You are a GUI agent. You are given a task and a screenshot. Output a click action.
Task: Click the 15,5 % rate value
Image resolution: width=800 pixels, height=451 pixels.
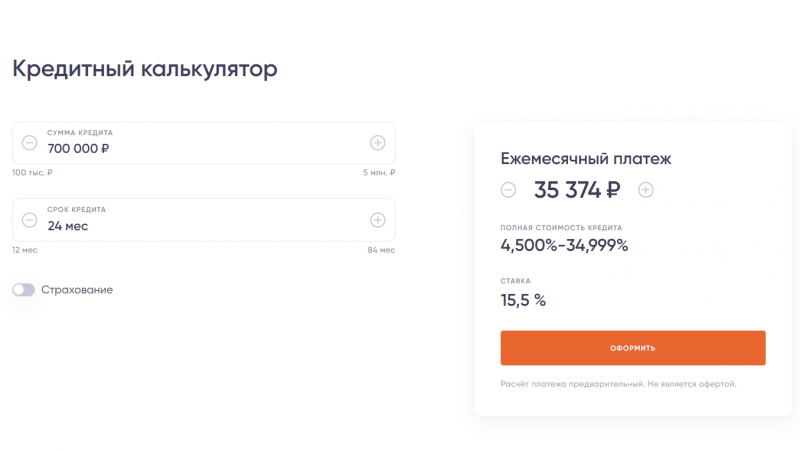(x=523, y=300)
